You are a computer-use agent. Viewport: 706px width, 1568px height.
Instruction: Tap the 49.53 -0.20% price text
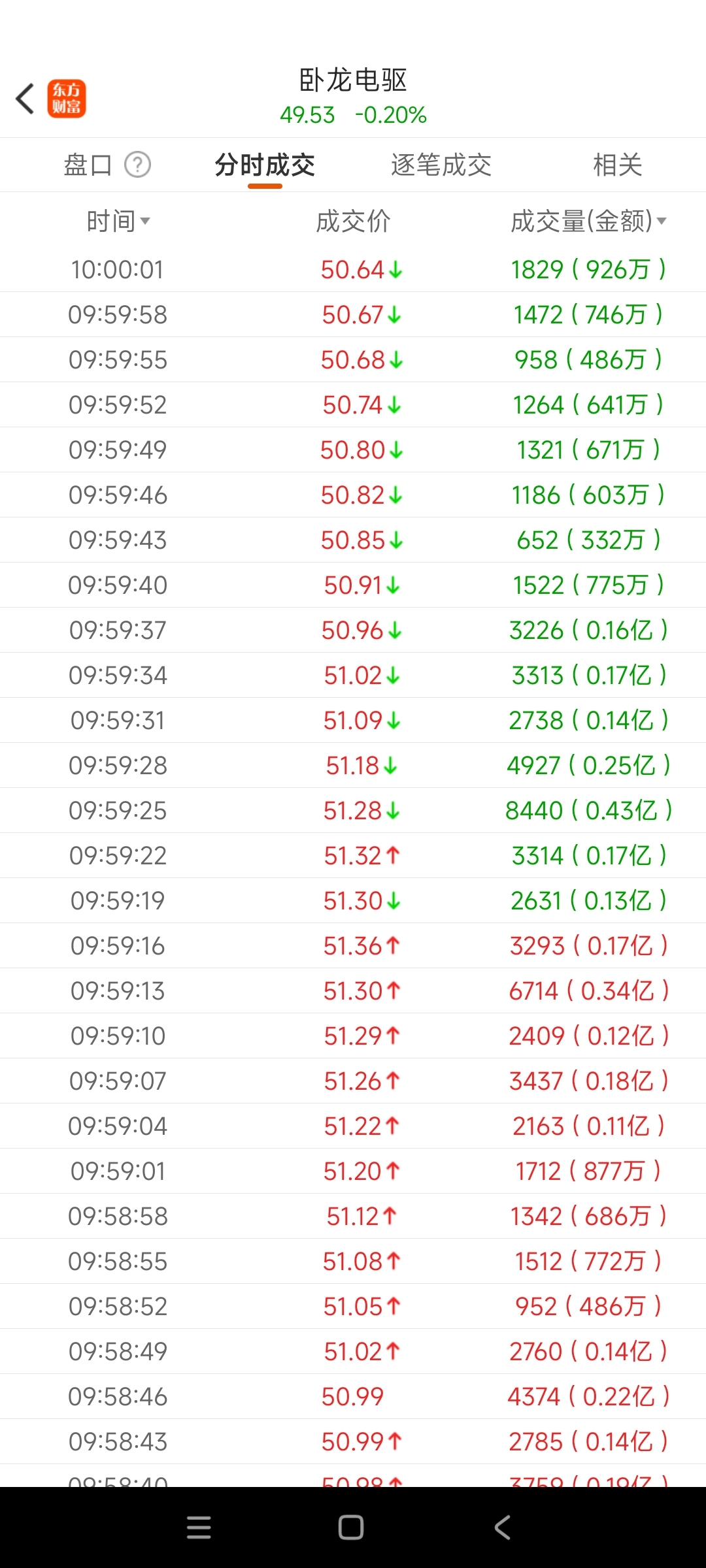[353, 115]
